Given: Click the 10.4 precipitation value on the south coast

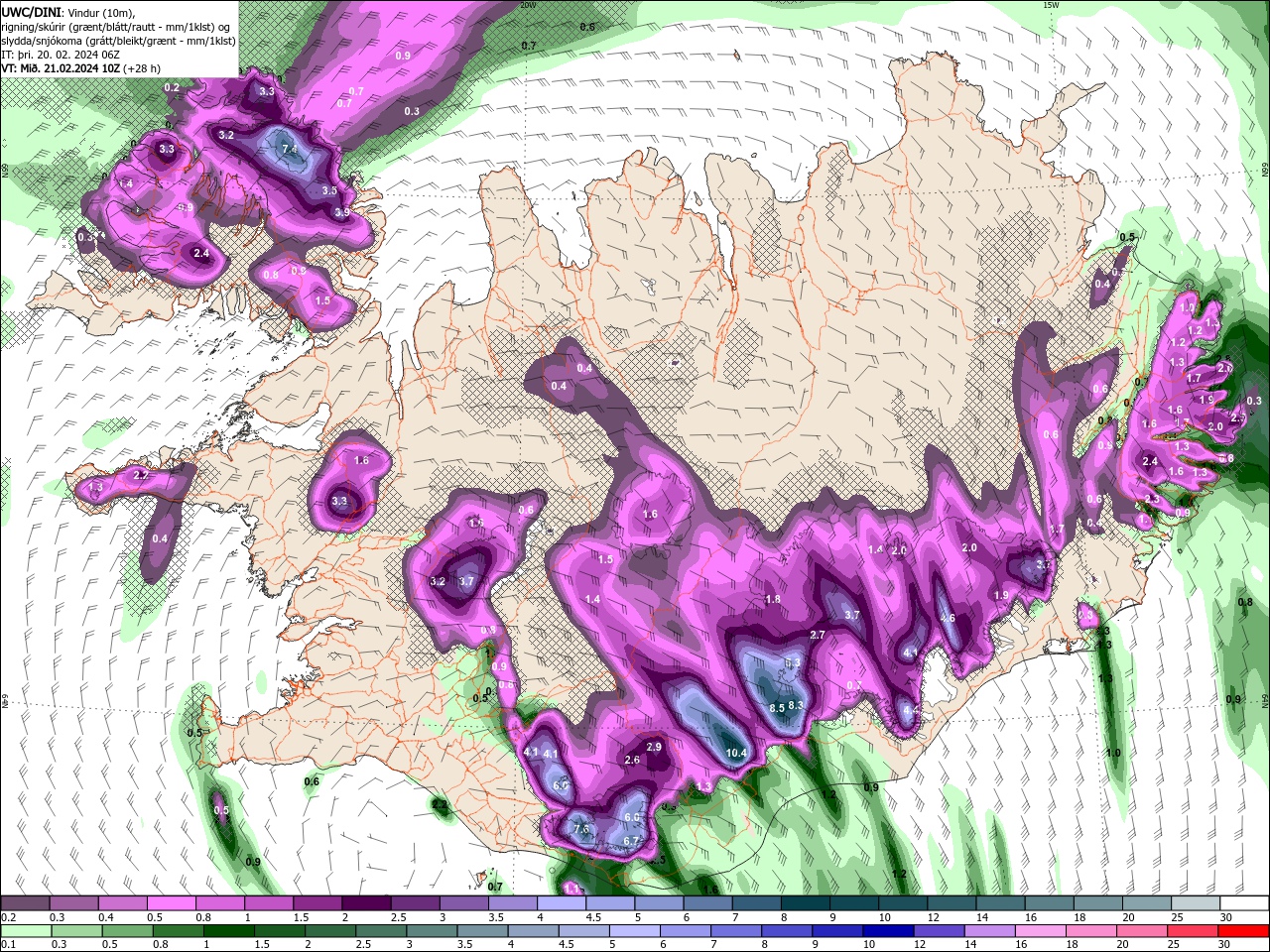Looking at the screenshot, I should coord(736,754).
